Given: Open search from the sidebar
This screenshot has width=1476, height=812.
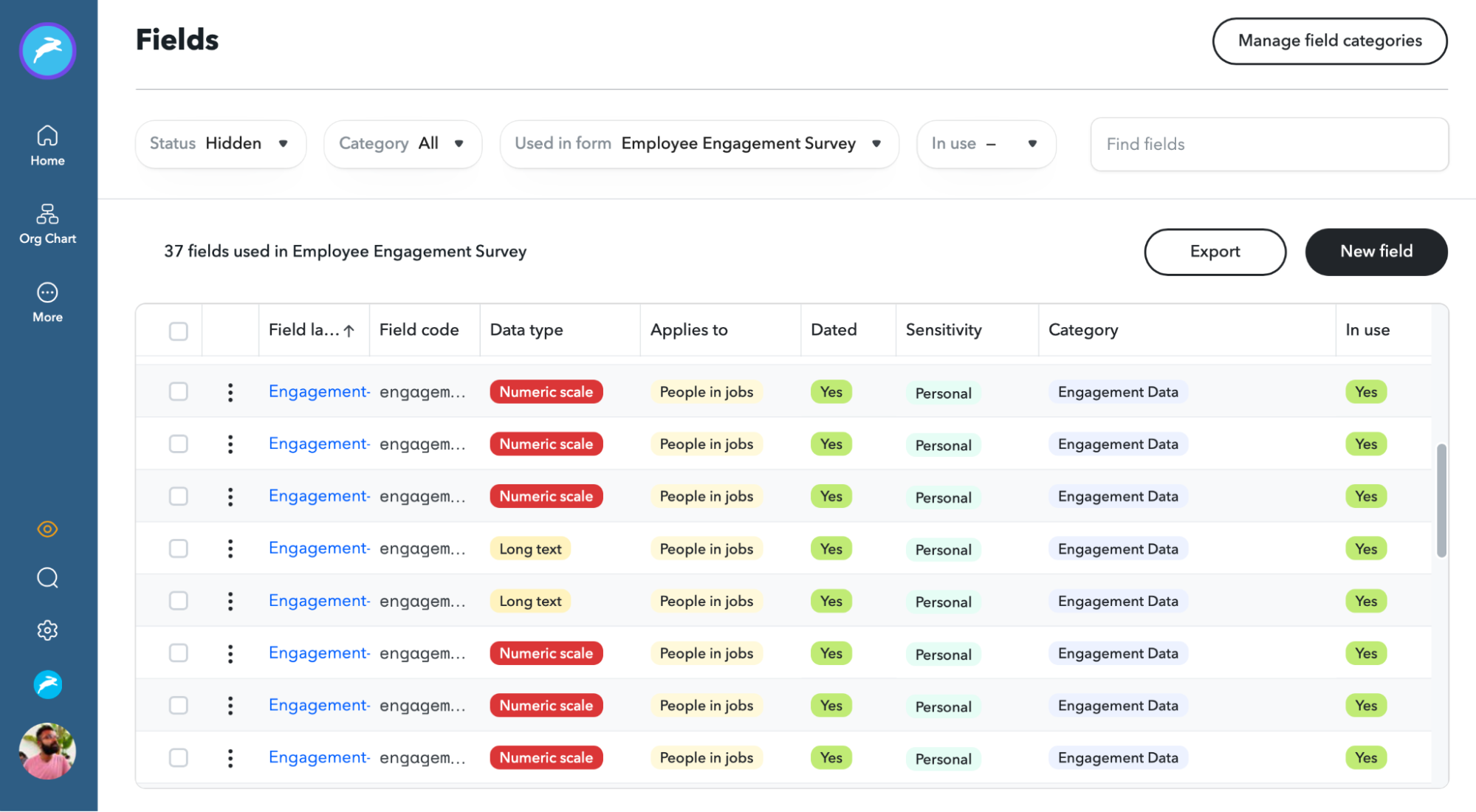Looking at the screenshot, I should (x=47, y=577).
